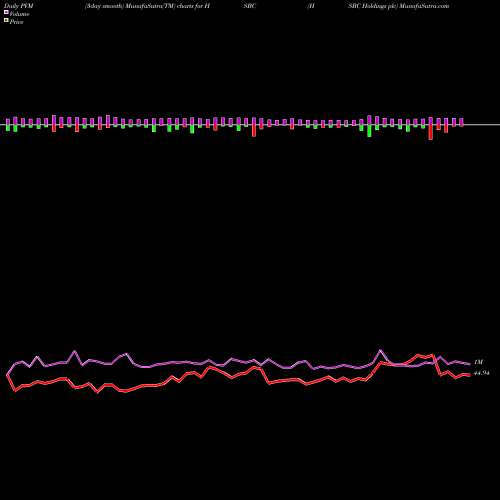The width and height of the screenshot is (500, 500).
Task: Click the MunafaSutra.com text at top right
Action: tap(424, 6)
